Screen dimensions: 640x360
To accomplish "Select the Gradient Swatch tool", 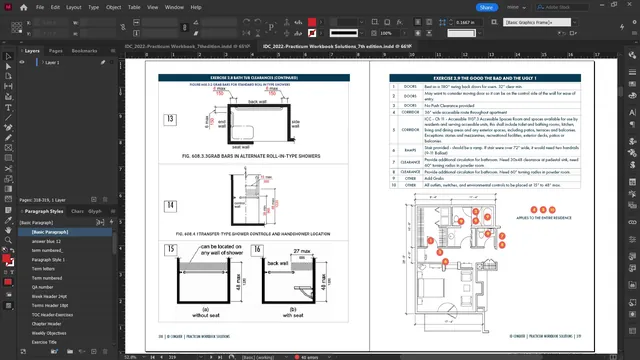I will pyautogui.click(x=8, y=189).
